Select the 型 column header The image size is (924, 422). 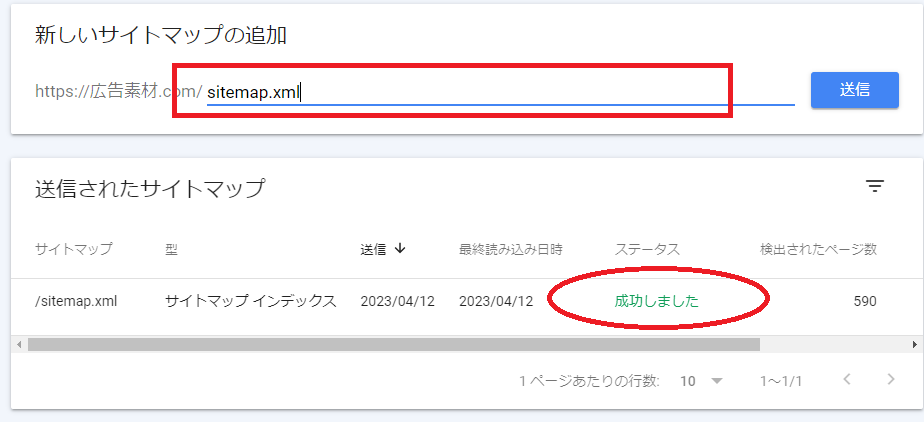point(171,249)
